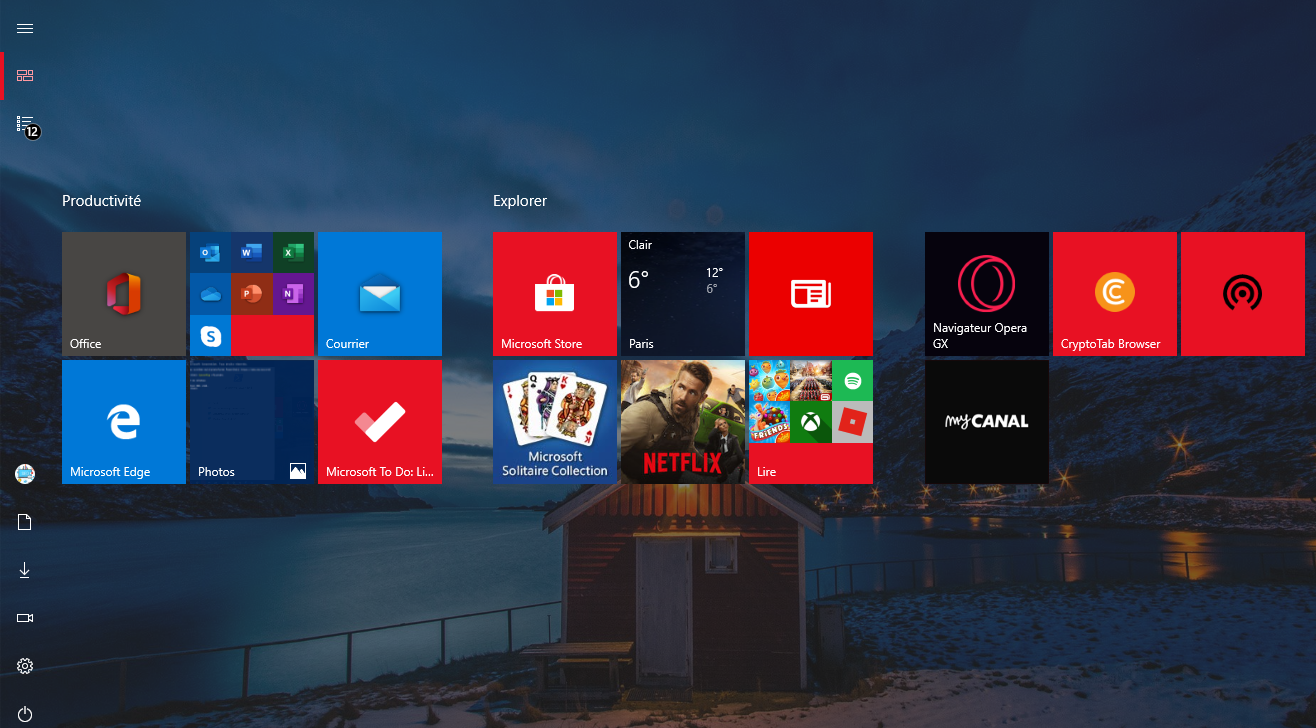Click the Candy Crush Friends icon in Lire folder
This screenshot has height=728, width=1316.
click(x=769, y=423)
